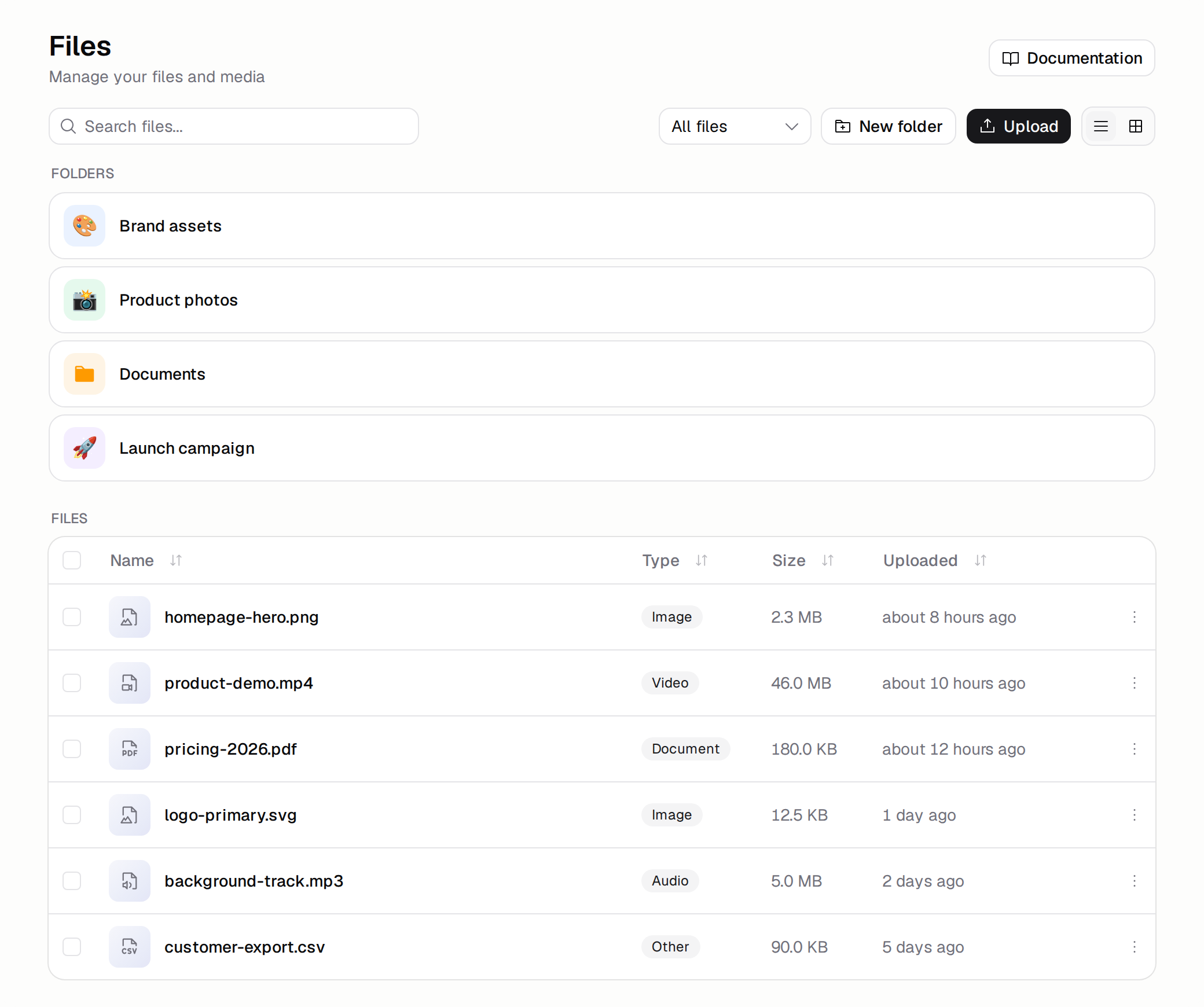Switch to grid view layout
1204x1007 pixels.
pyautogui.click(x=1136, y=126)
